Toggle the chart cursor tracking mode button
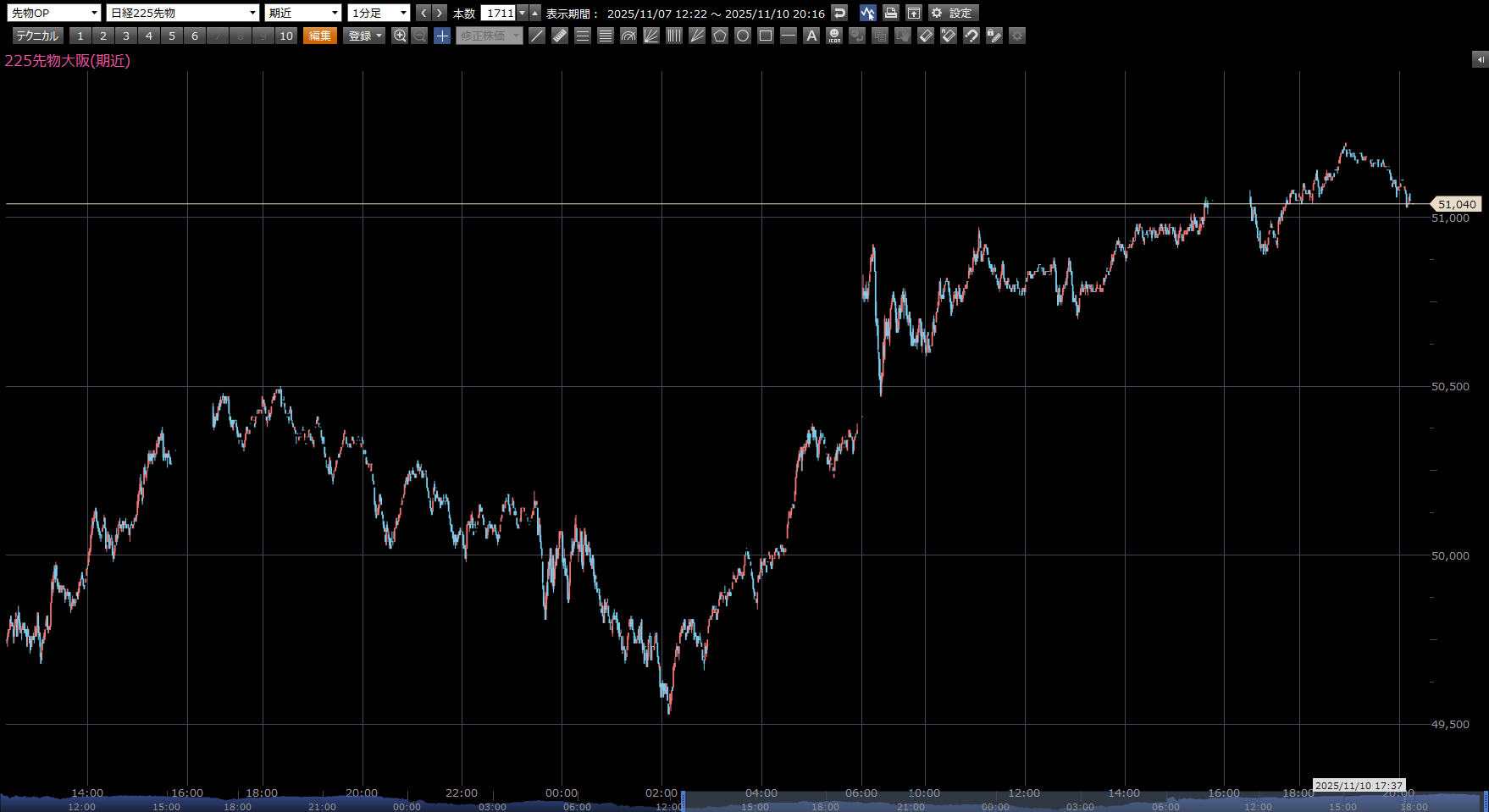The height and width of the screenshot is (812, 1489). pyautogui.click(x=867, y=13)
